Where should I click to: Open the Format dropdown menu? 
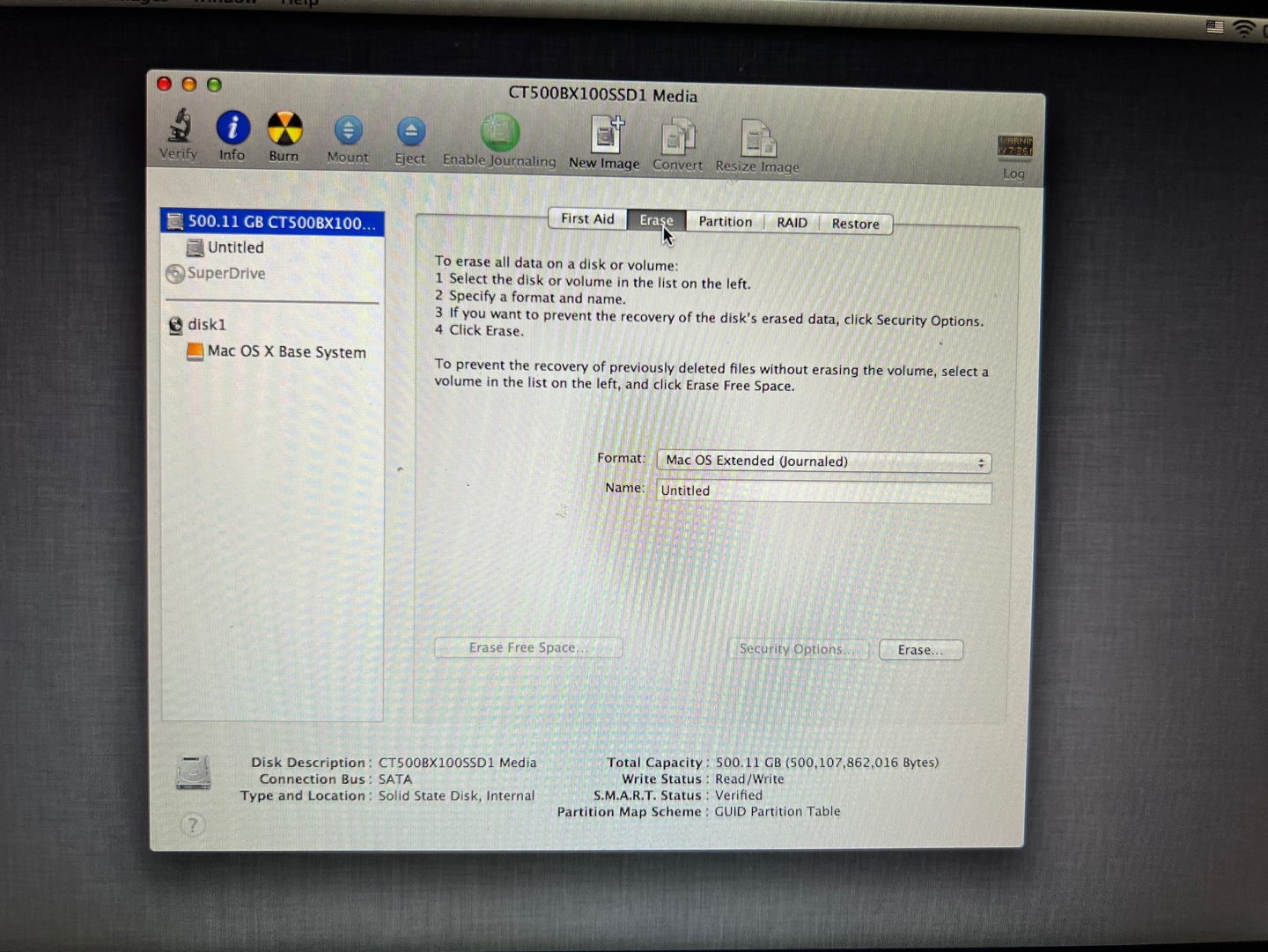tap(824, 461)
